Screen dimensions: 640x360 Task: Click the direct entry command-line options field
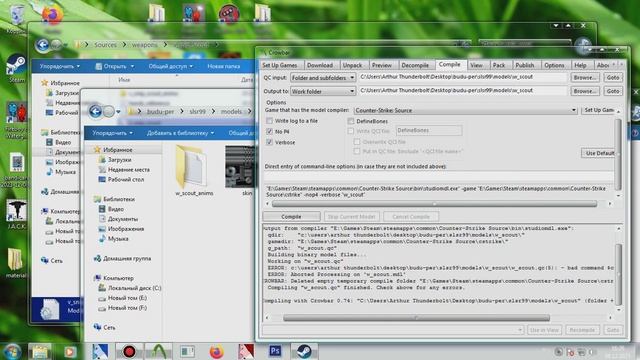(439, 176)
